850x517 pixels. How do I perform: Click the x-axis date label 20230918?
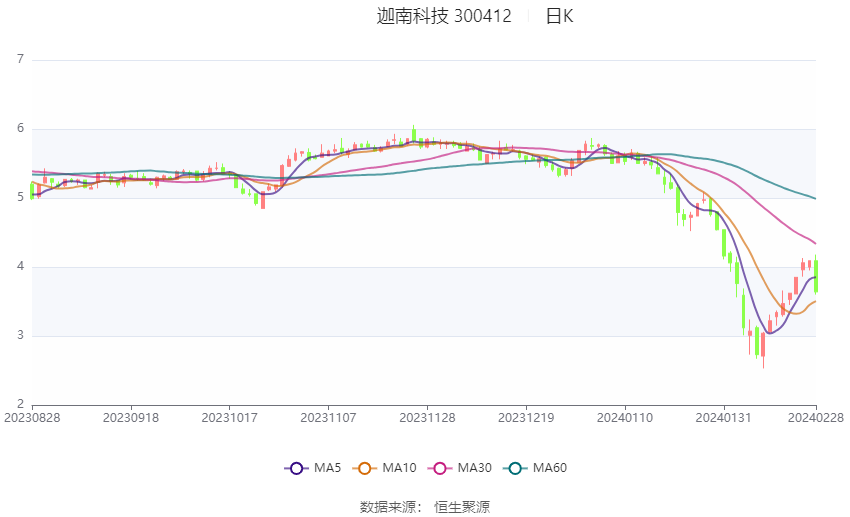(x=131, y=418)
